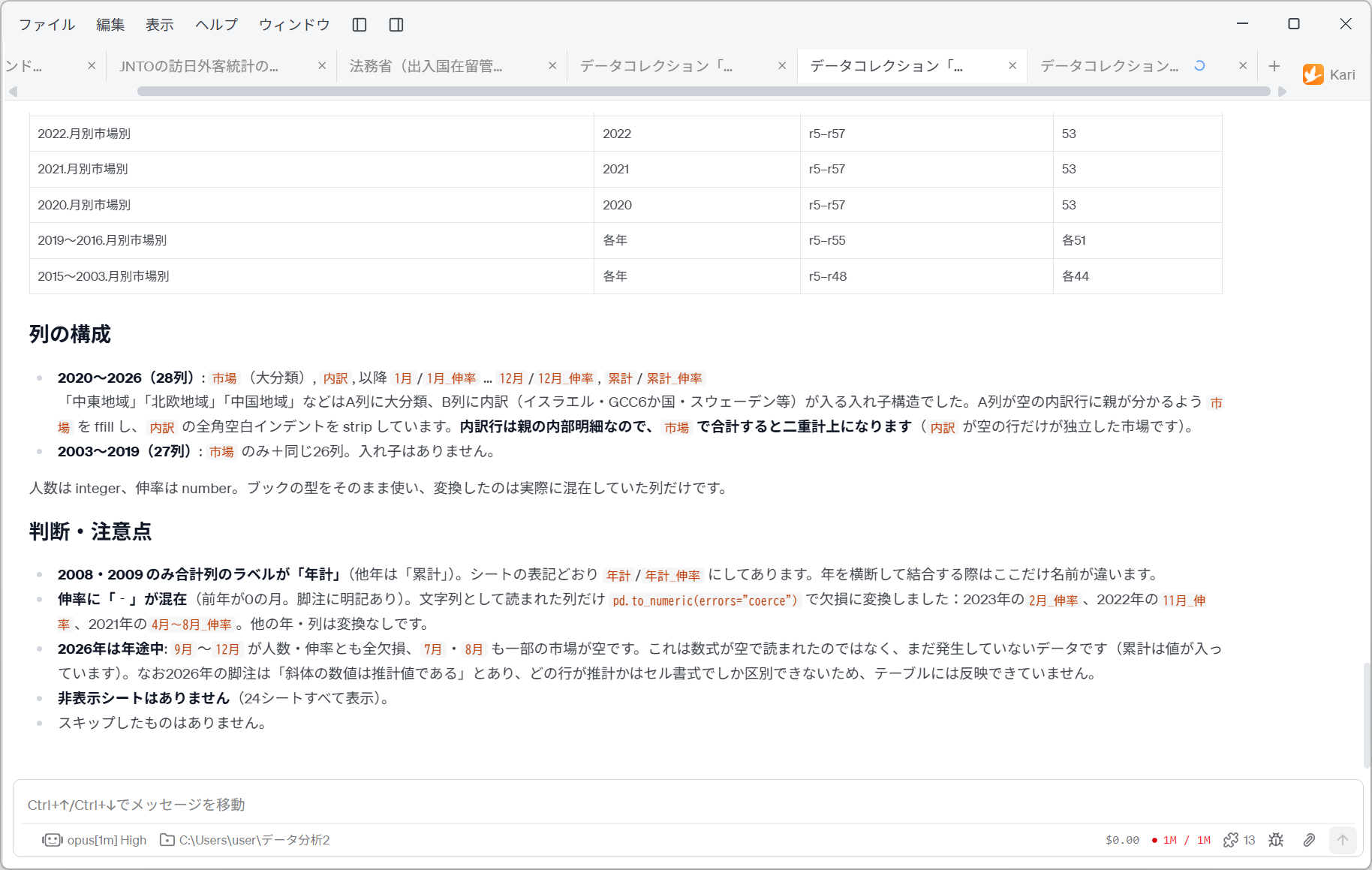
Task: Click the 2015〜2003.月別市場別 table cell
Action: click(x=311, y=276)
